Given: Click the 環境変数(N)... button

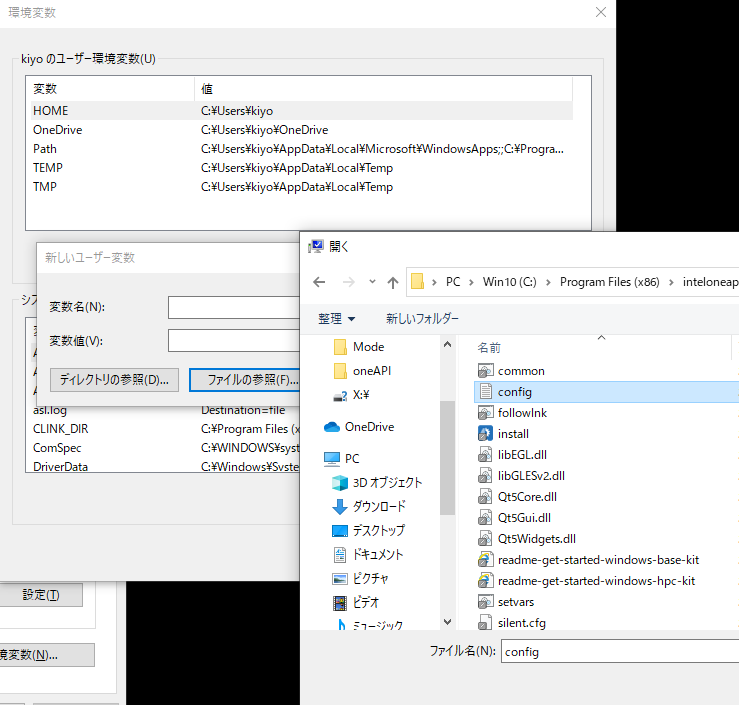Looking at the screenshot, I should pyautogui.click(x=47, y=655).
